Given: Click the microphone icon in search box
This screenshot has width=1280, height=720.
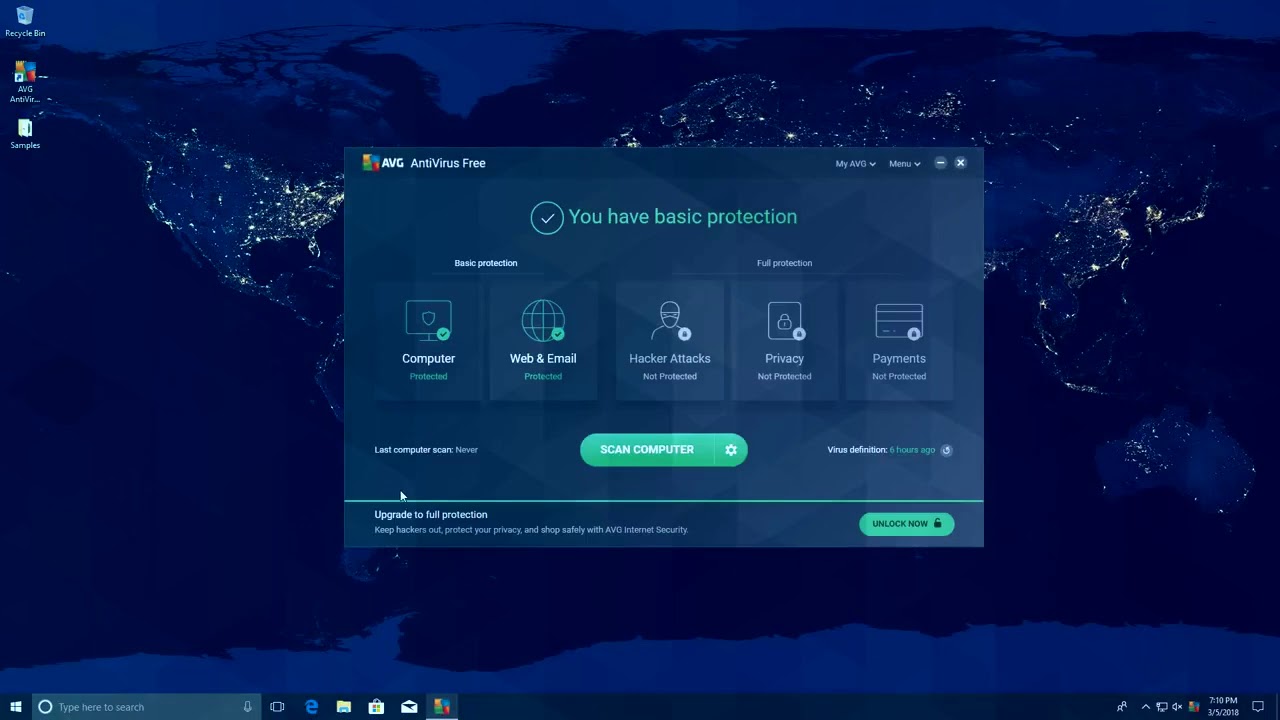Looking at the screenshot, I should point(247,707).
